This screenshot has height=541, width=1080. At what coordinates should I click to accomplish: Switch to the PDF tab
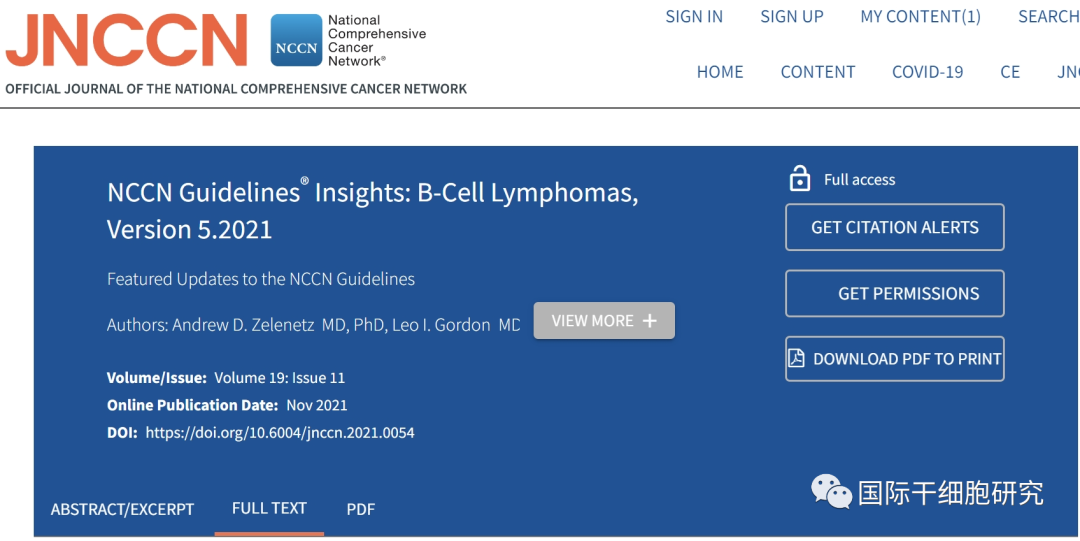click(x=361, y=510)
